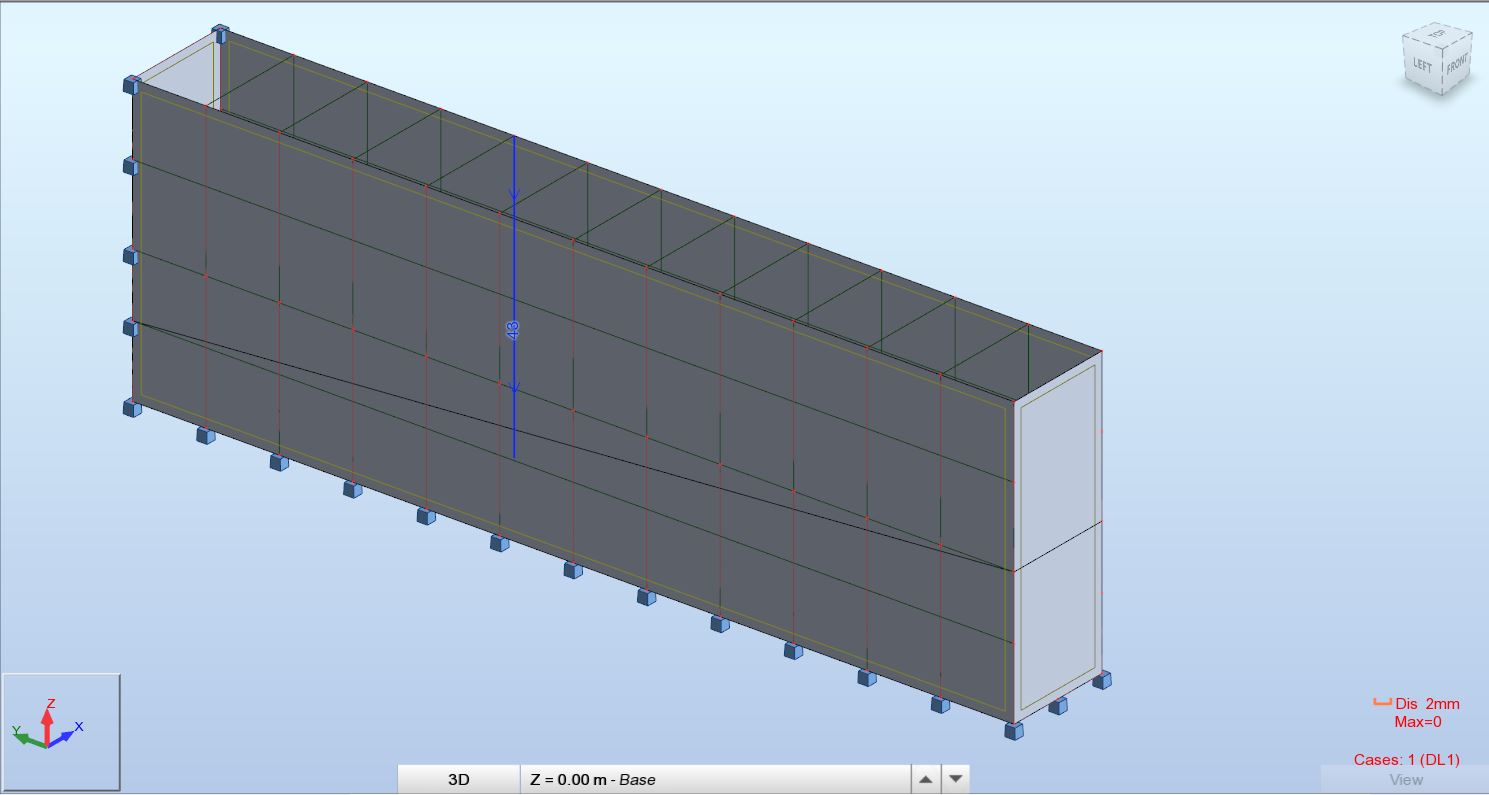Move up one level with the up arrow
Viewport: 1489px width, 795px height.
point(926,780)
